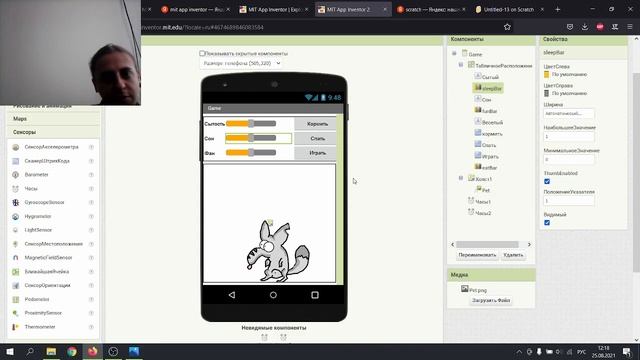Select eatBar in the components tree
The height and width of the screenshot is (360, 640).
coord(486,167)
